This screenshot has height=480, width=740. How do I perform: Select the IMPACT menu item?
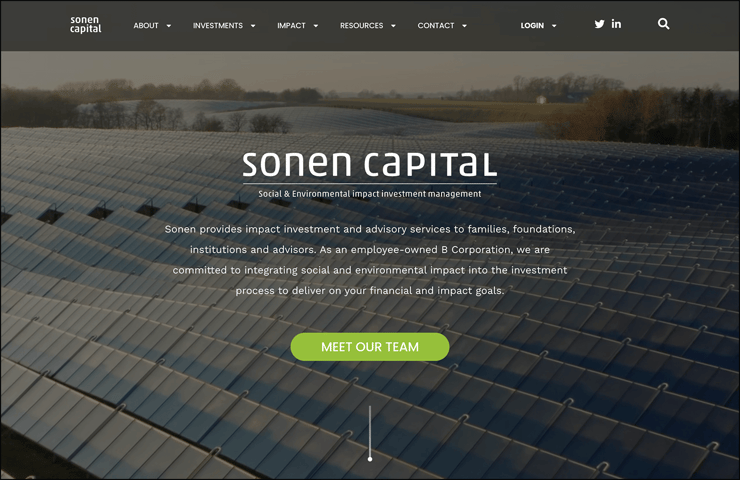coord(291,25)
